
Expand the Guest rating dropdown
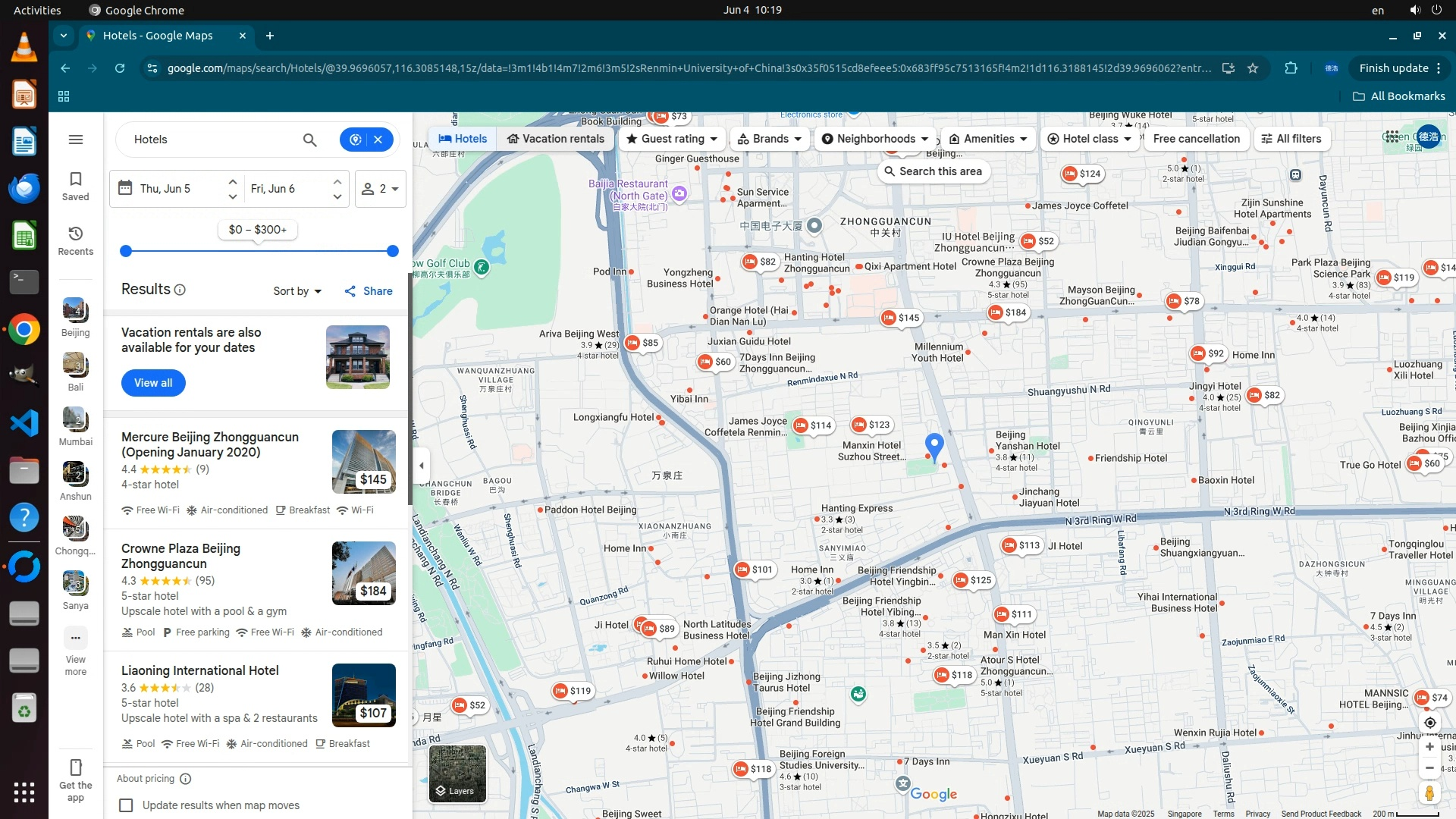click(x=672, y=139)
